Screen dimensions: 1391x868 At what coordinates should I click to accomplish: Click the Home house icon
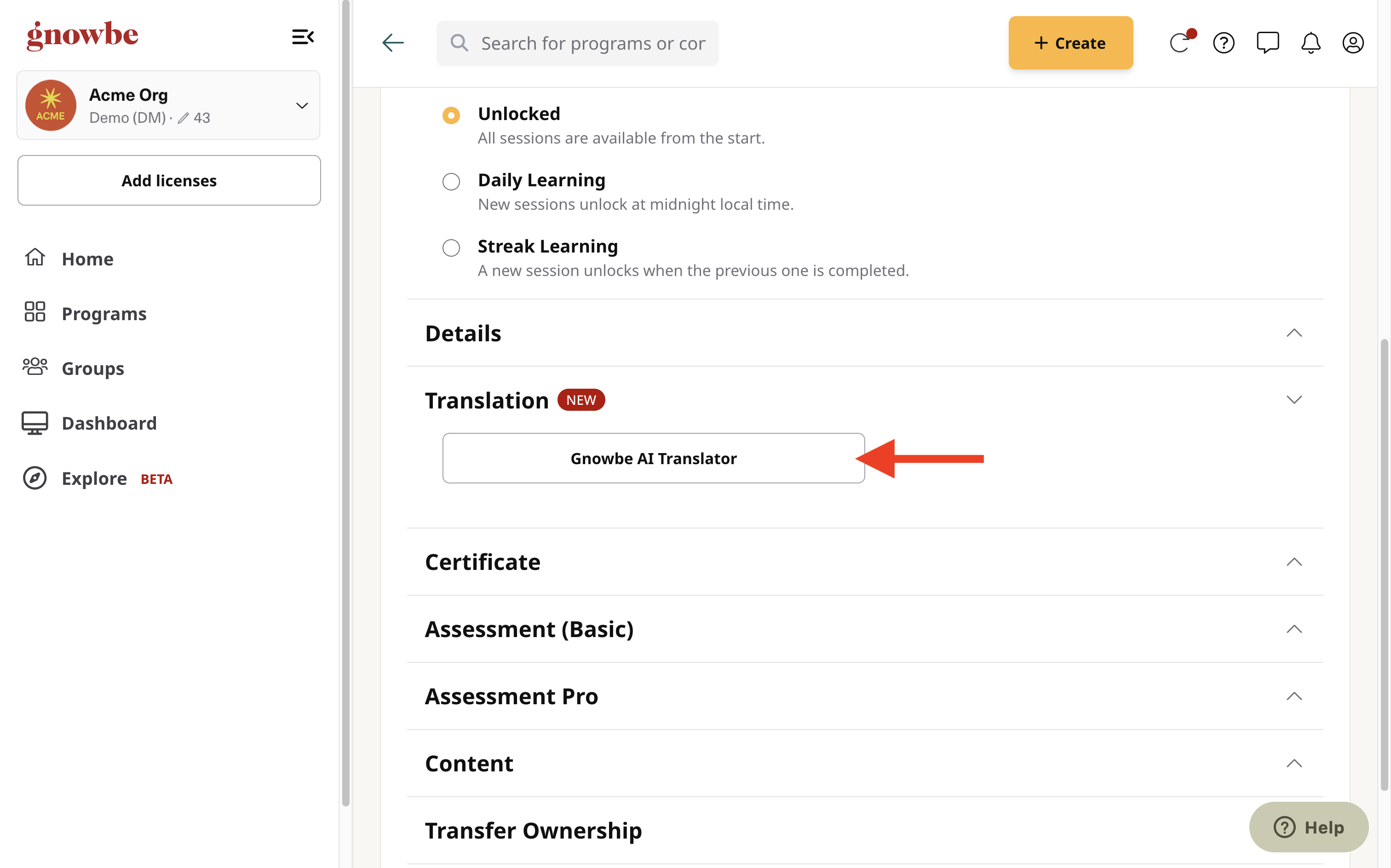tap(35, 257)
